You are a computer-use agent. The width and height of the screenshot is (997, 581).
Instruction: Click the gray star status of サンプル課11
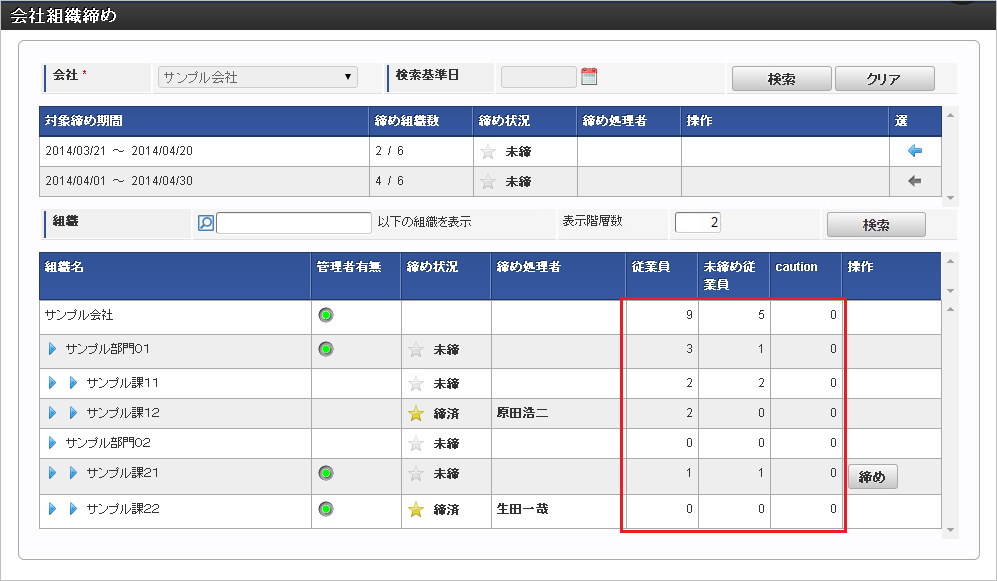click(415, 383)
